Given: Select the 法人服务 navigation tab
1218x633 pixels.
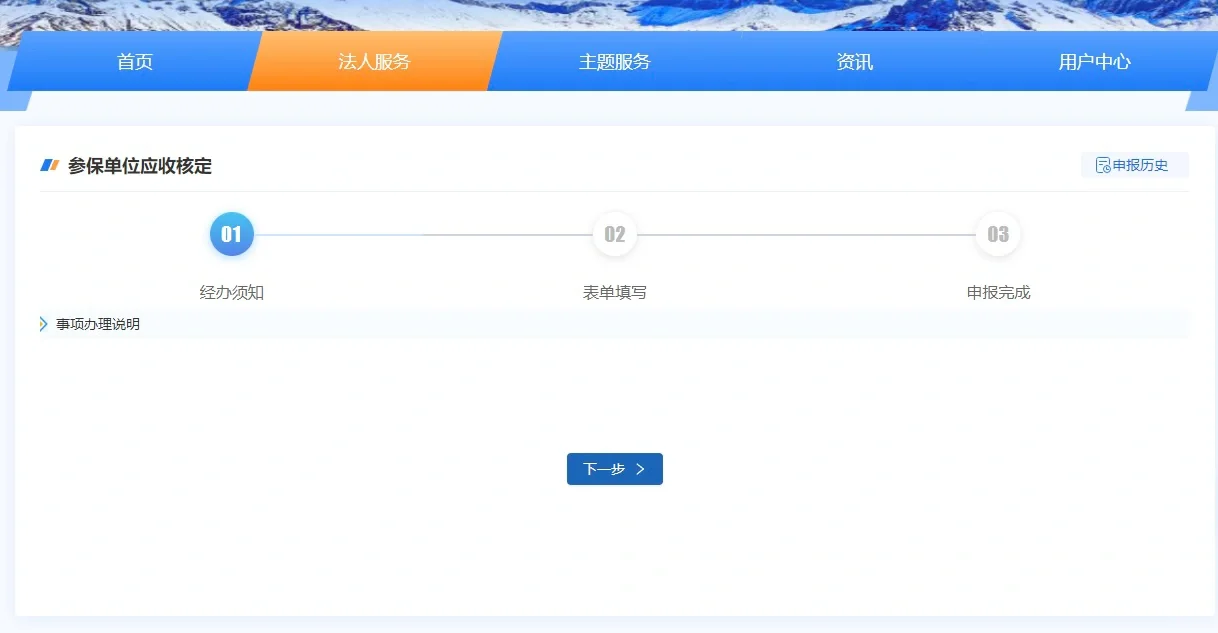Looking at the screenshot, I should [374, 62].
